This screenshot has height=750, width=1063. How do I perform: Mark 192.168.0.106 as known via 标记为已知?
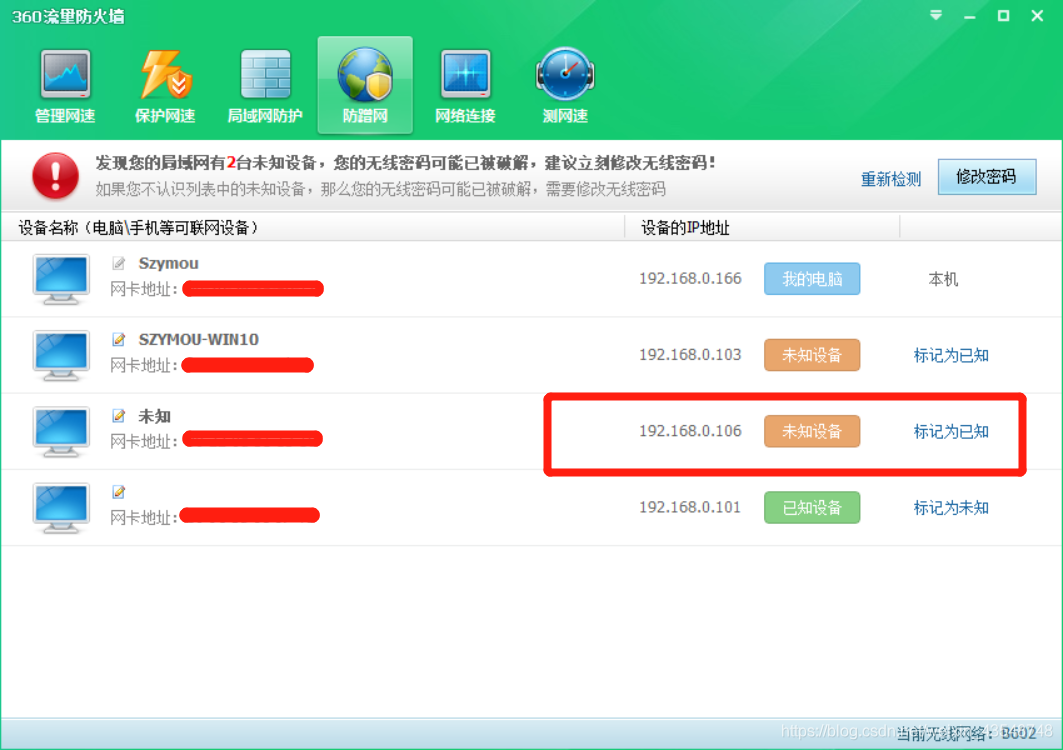[x=950, y=431]
